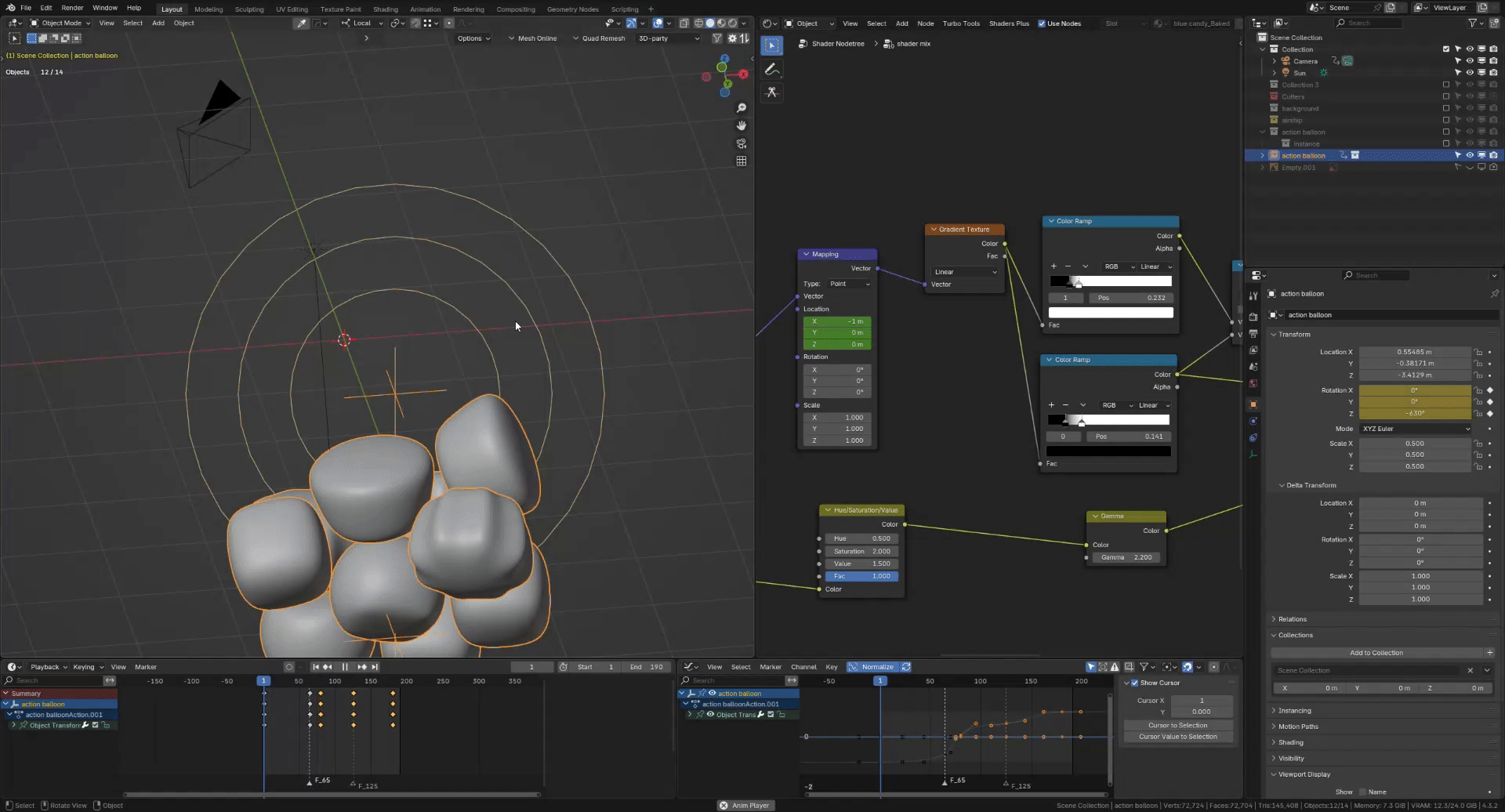The width and height of the screenshot is (1505, 812).
Task: Click Add to Collection button
Action: tap(1376, 653)
